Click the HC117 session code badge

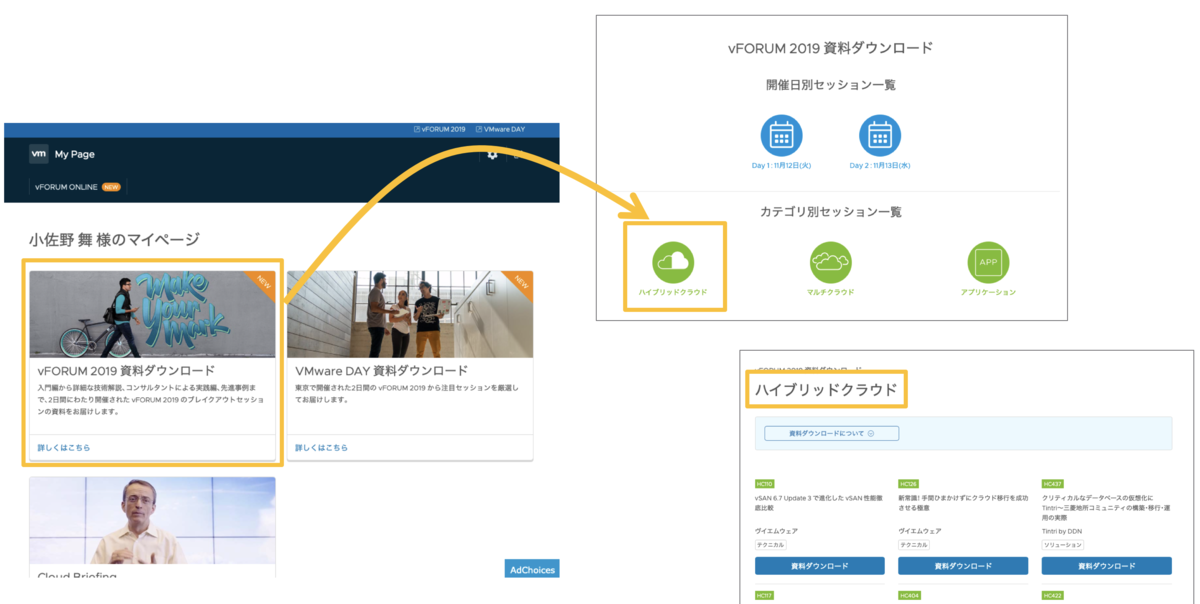(764, 595)
